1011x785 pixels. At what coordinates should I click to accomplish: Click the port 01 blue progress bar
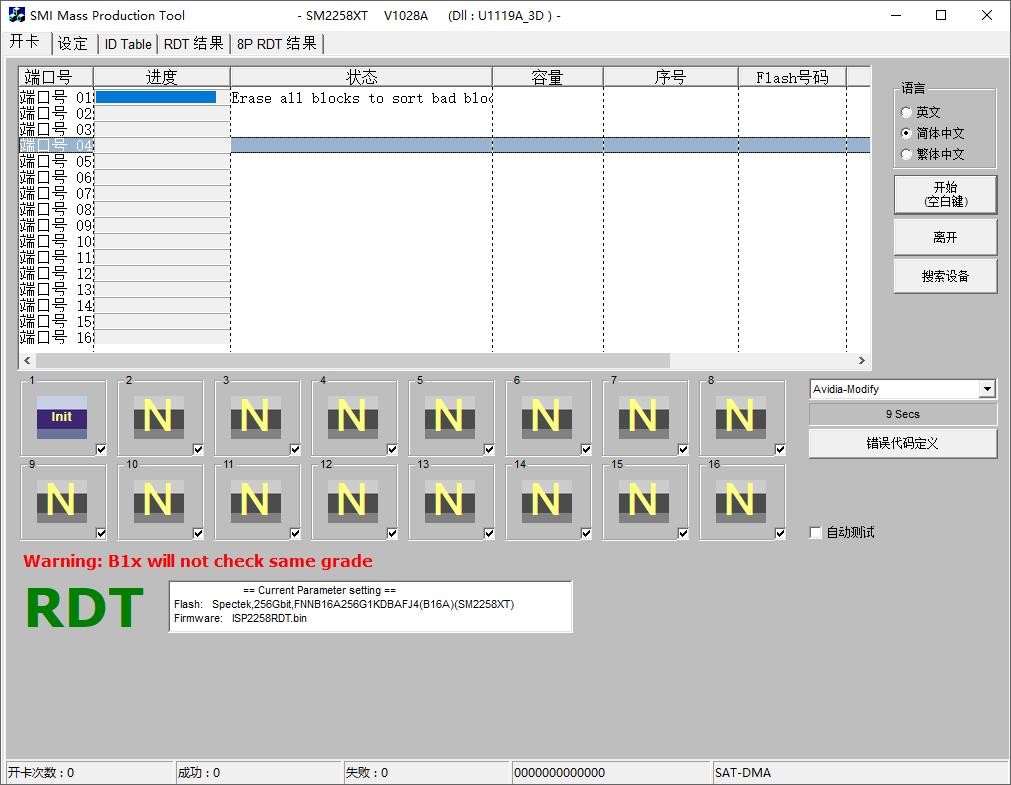156,98
